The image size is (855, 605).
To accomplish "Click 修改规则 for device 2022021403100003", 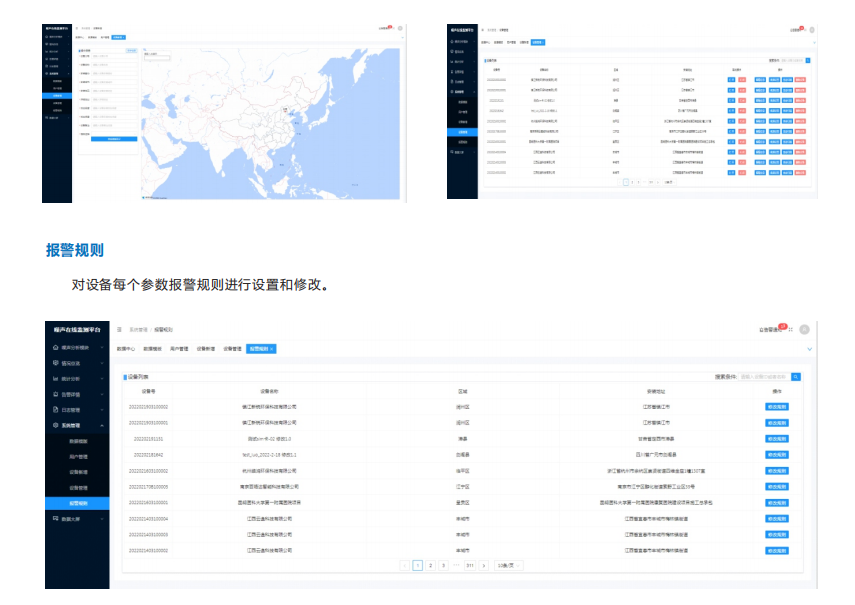I will coord(776,535).
